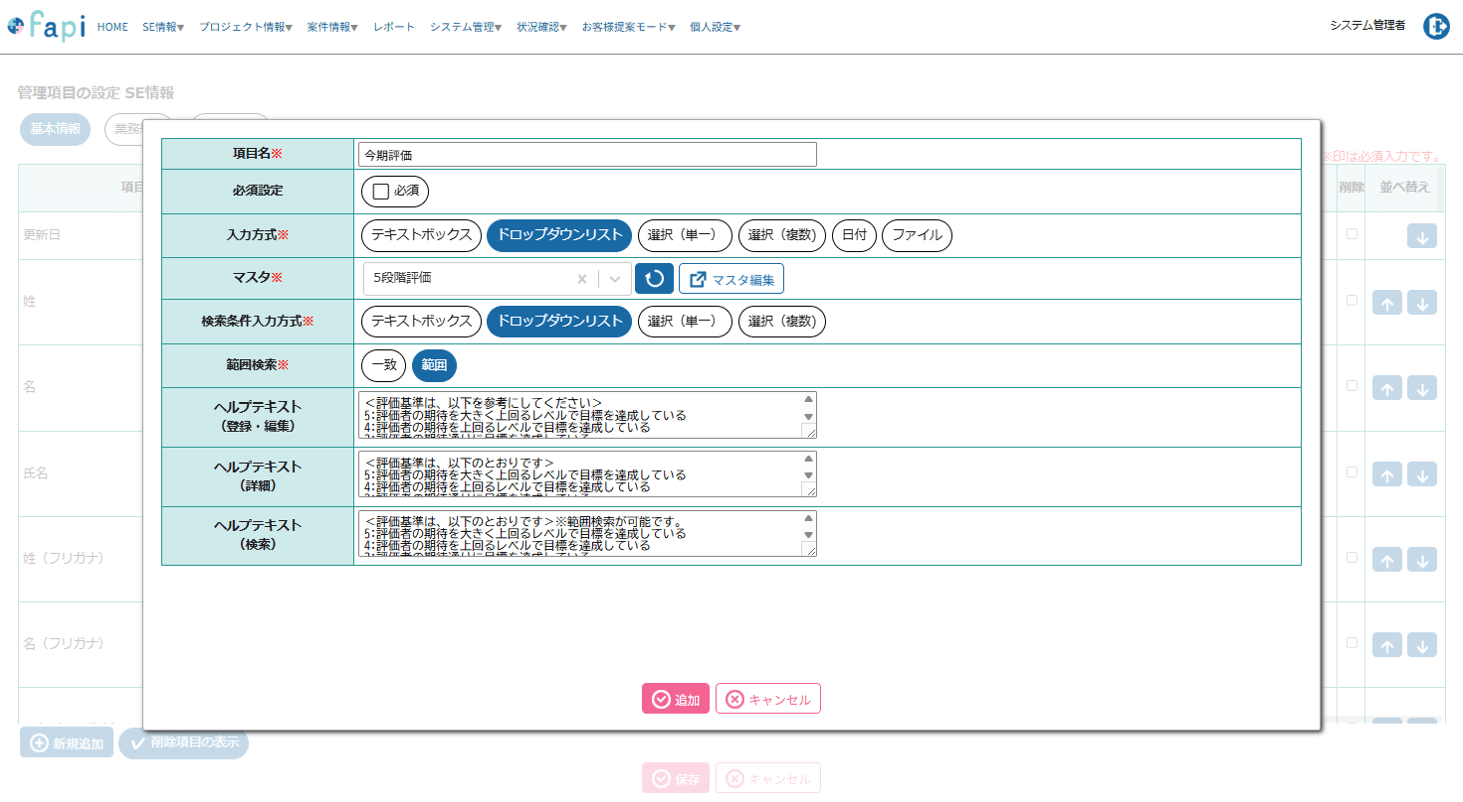Click the ヘルプテキスト（詳細） textarea down scroll arrow

point(809,475)
